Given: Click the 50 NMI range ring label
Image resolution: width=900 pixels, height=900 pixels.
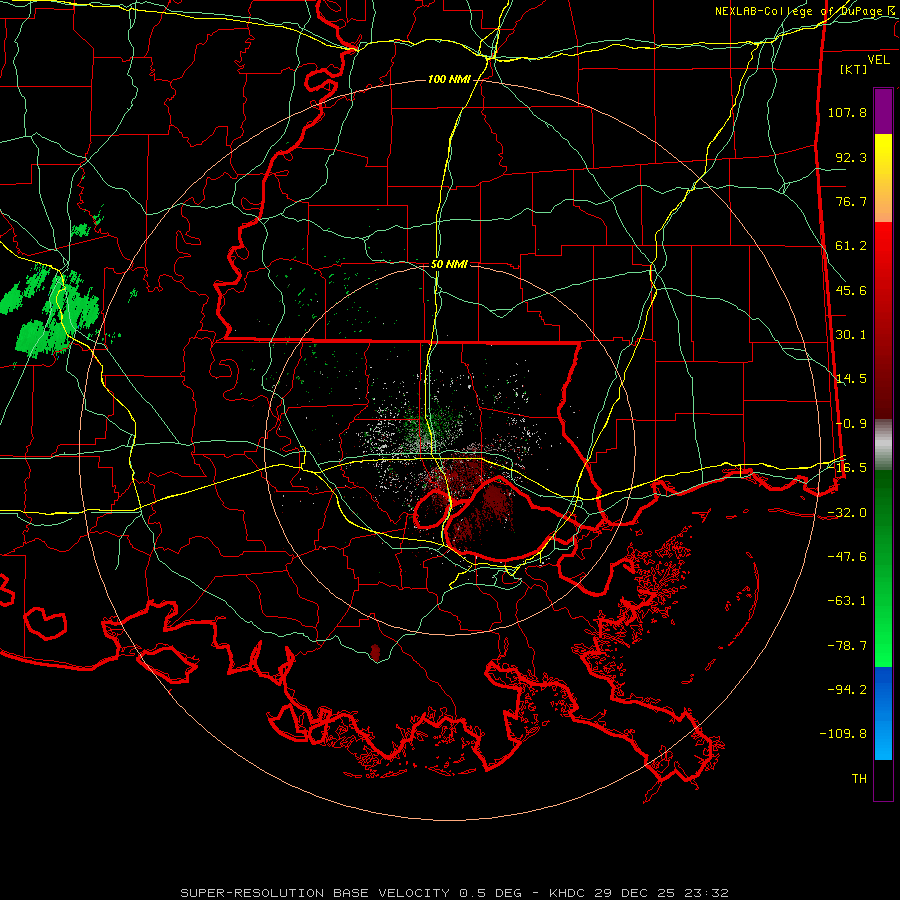Looking at the screenshot, I should tap(449, 264).
